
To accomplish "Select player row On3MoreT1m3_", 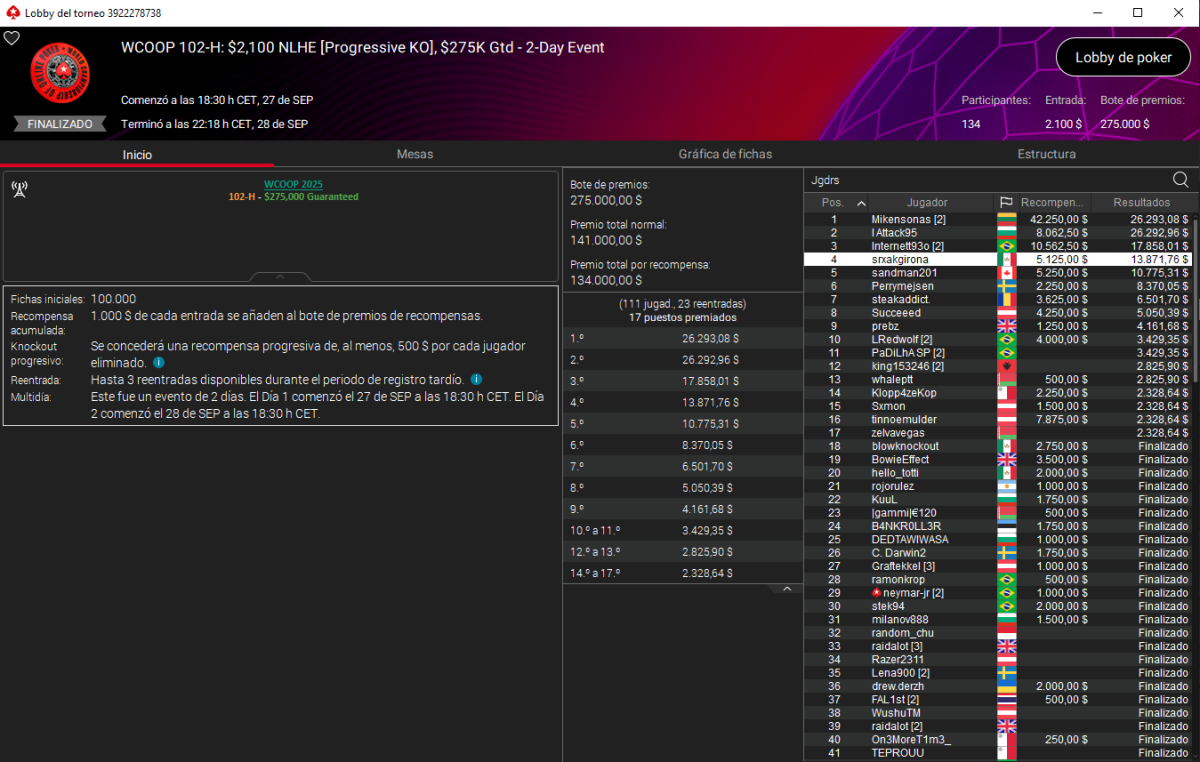I will pos(998,739).
